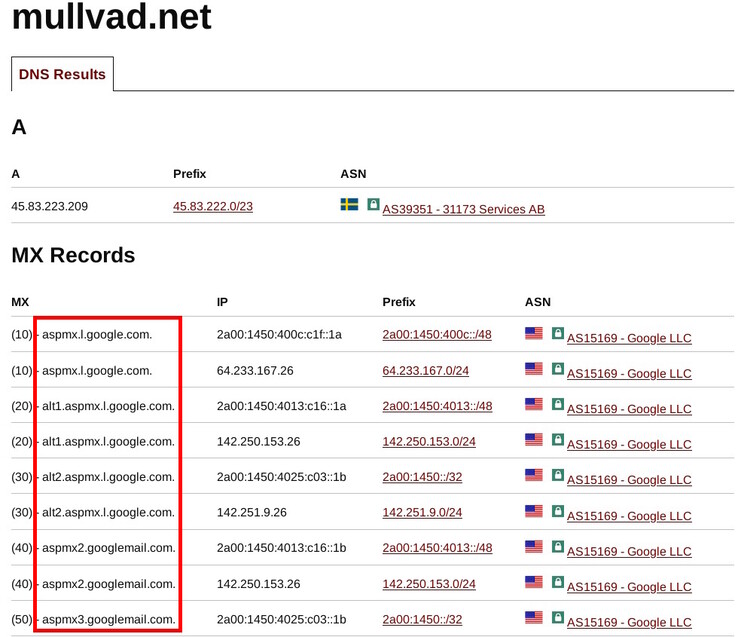Click US flag in 2a00:1450:4013:c16::1a row
Screen dimensions: 738x637
pyautogui.click(x=534, y=404)
